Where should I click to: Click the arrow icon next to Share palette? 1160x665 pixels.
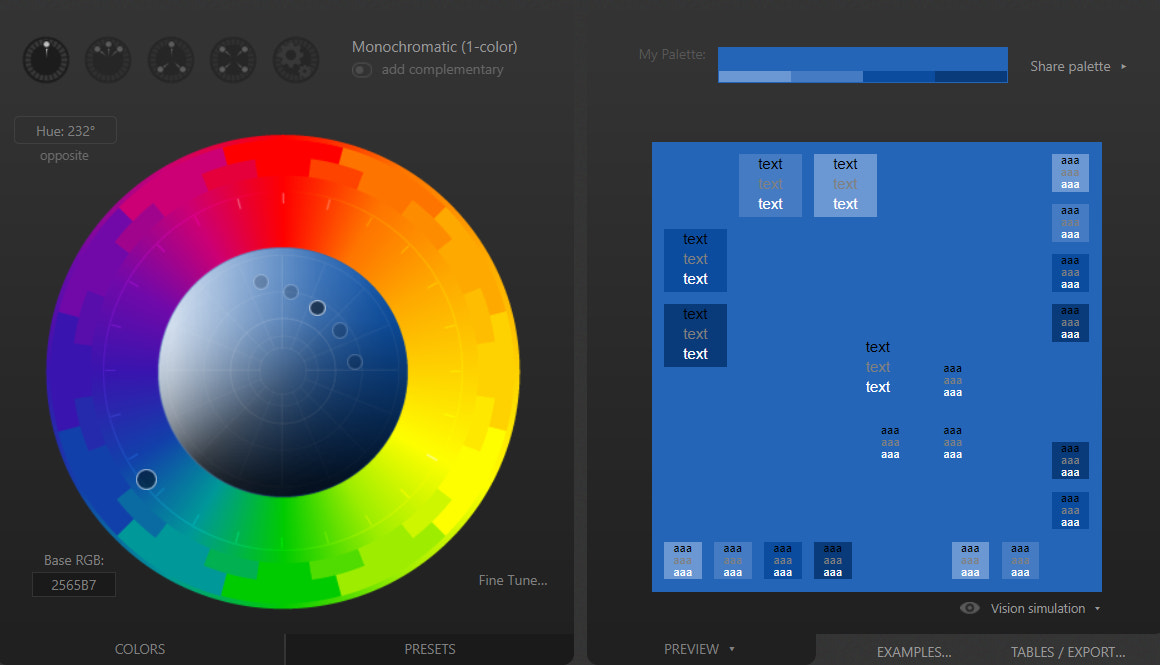(x=1123, y=67)
